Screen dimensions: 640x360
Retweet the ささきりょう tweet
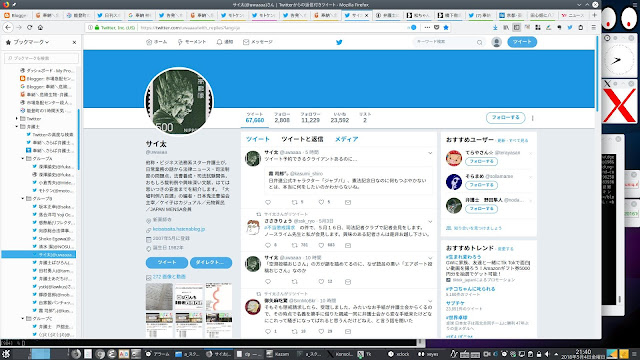(295, 245)
